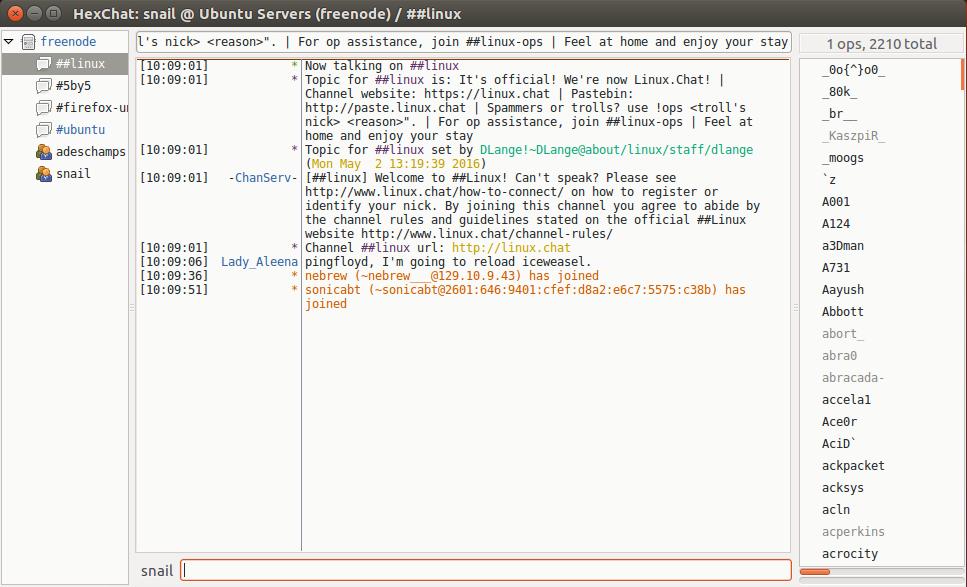Select user accela1 in the list
Screen dimensions: 967x587
(x=846, y=400)
